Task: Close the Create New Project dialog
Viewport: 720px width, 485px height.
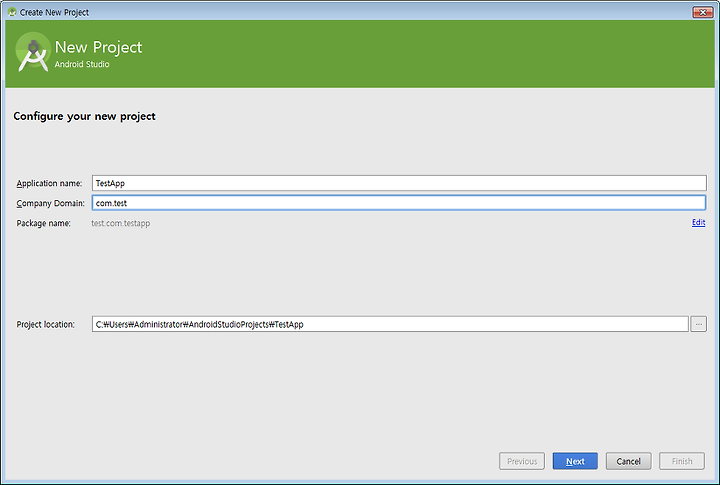Action: pos(703,12)
